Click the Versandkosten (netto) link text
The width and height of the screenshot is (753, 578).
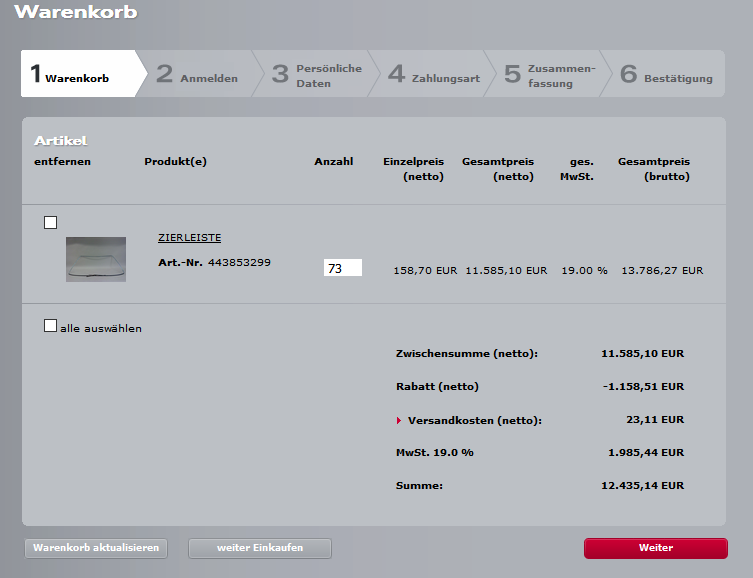click(474, 421)
